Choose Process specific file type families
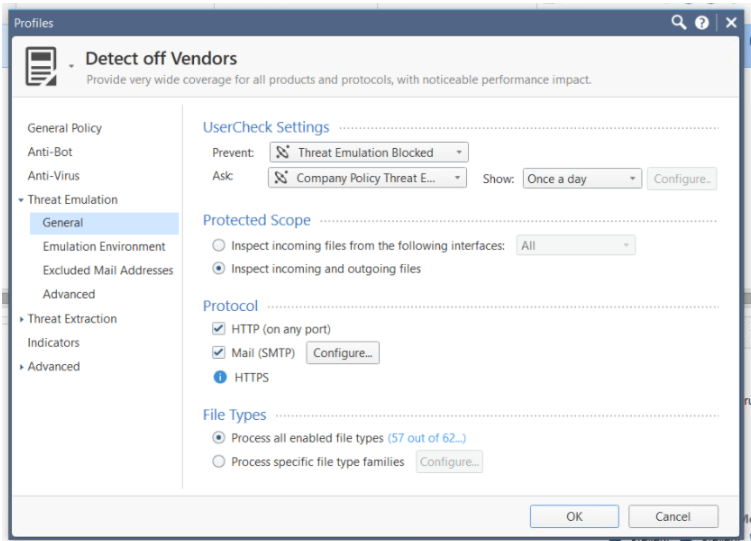Image resolution: width=751 pixels, height=541 pixels. (x=218, y=462)
